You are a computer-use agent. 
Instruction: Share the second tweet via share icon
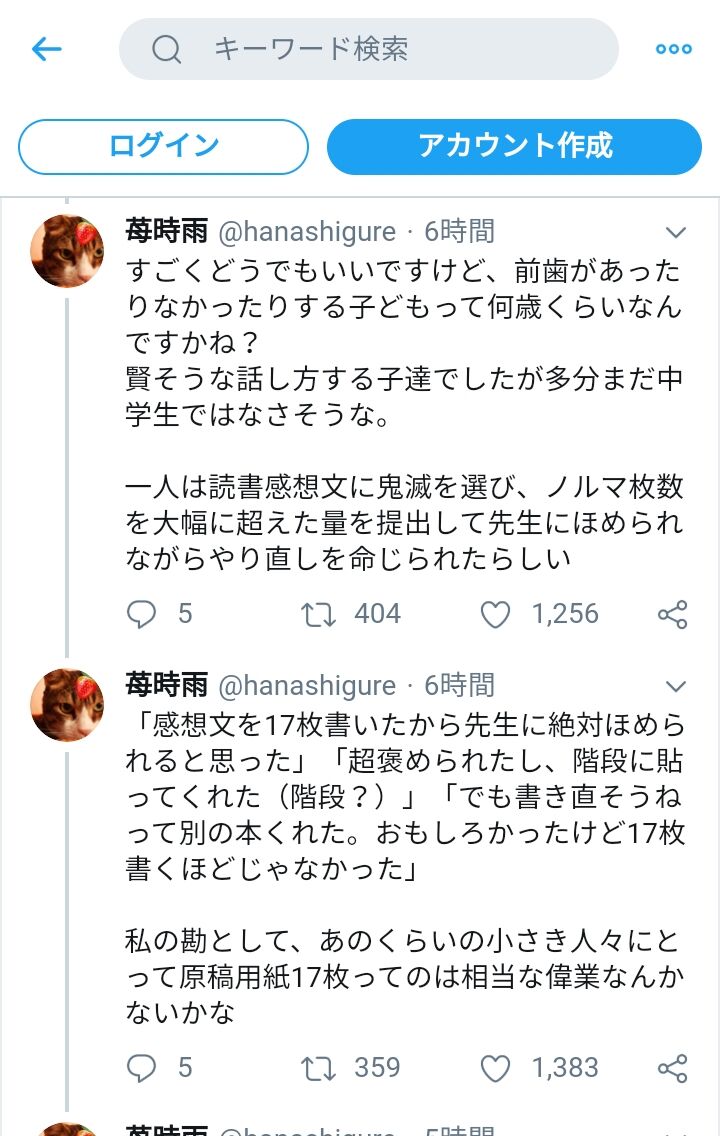pyautogui.click(x=672, y=1069)
